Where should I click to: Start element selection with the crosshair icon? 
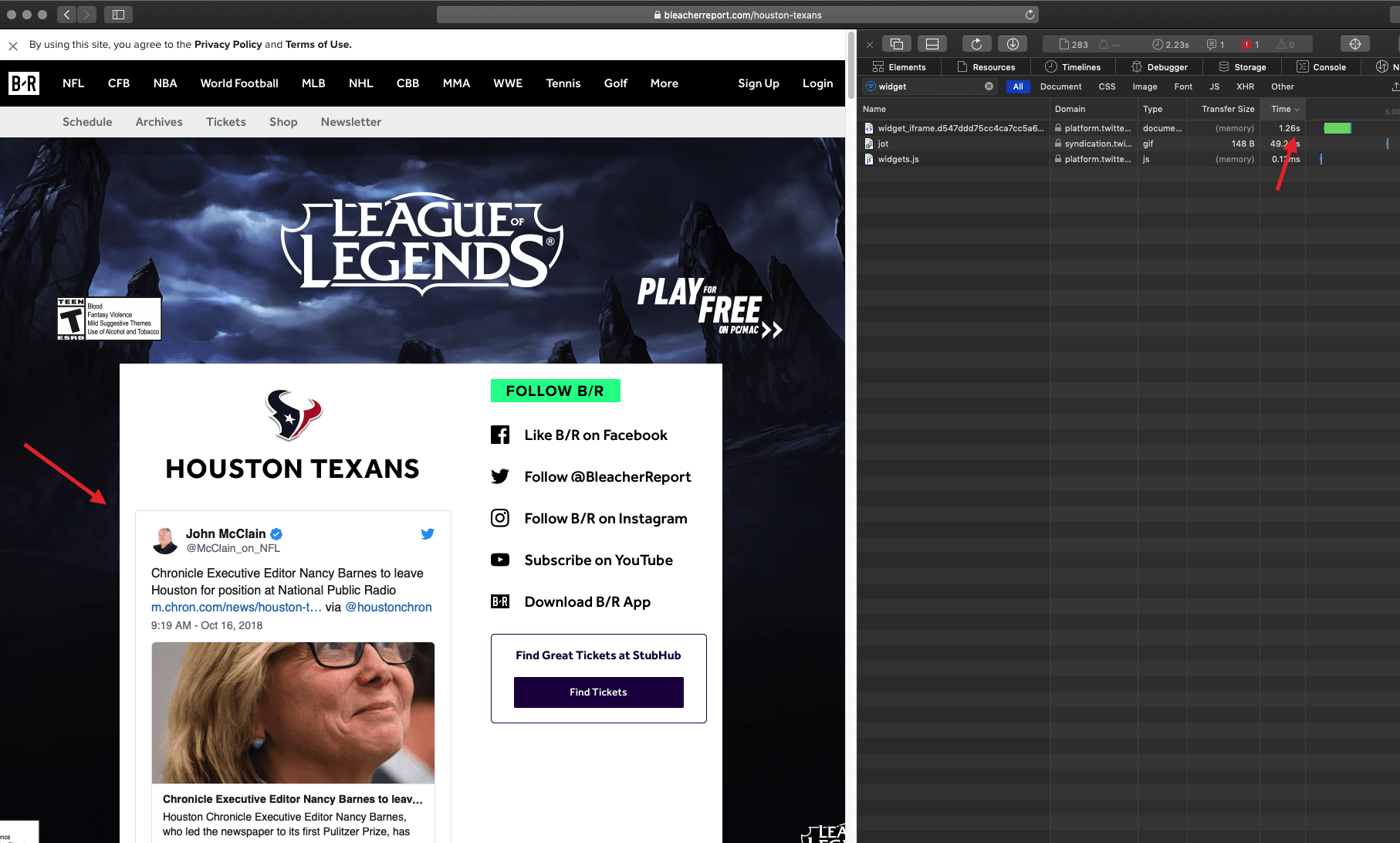[1354, 44]
